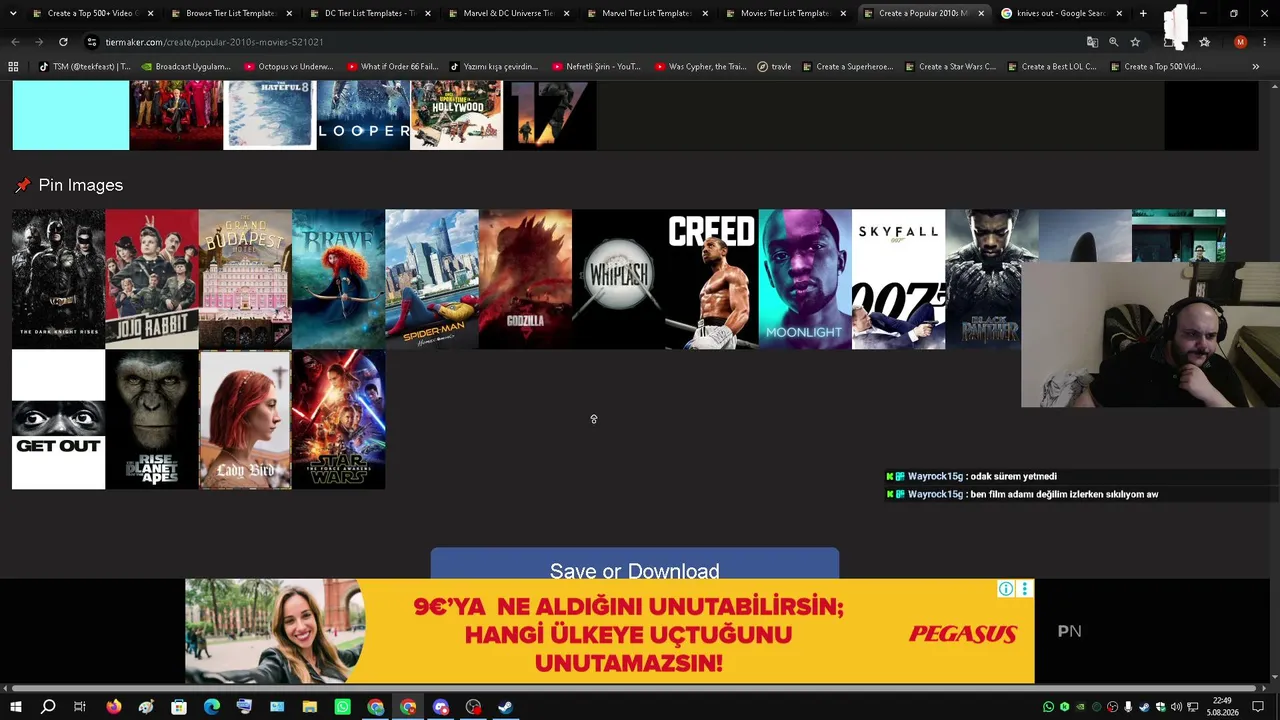Open the 'What if Order 66 Fail...' bookmark
This screenshot has width=1280, height=720.
coord(392,67)
